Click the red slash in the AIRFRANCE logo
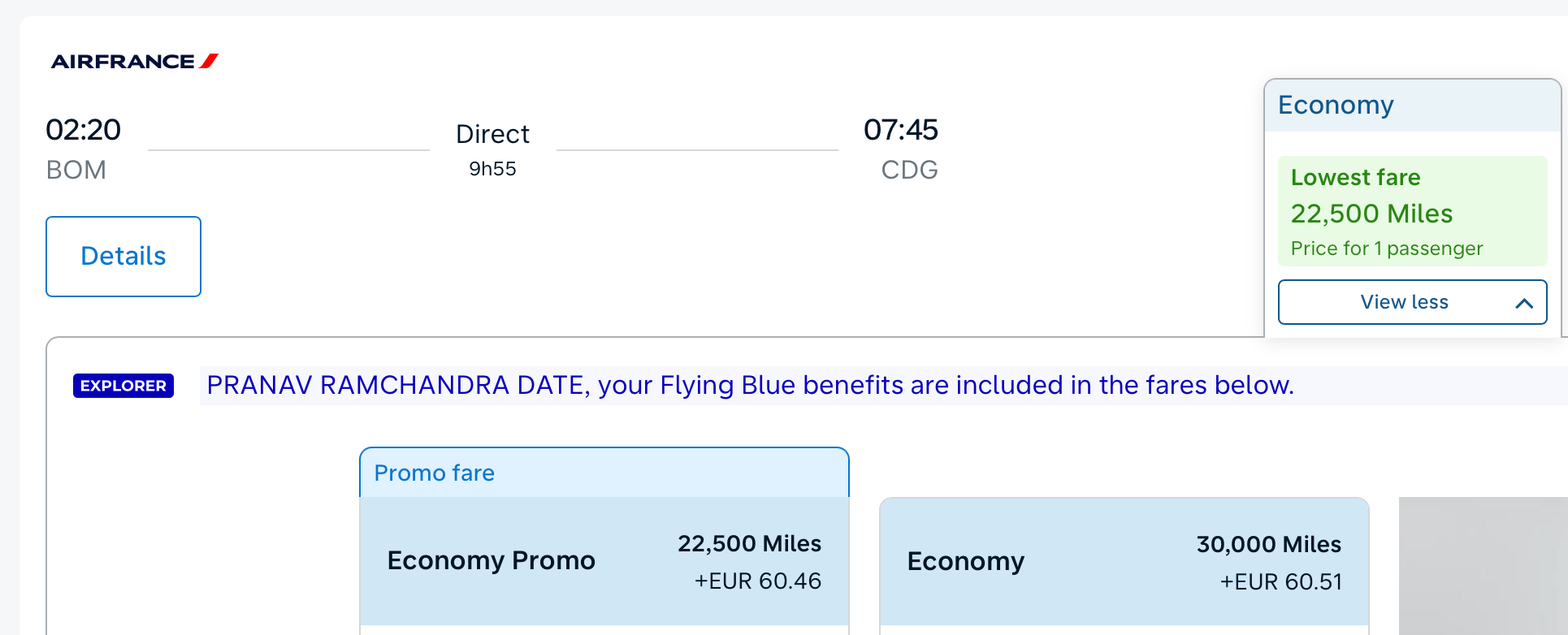 pyautogui.click(x=210, y=59)
